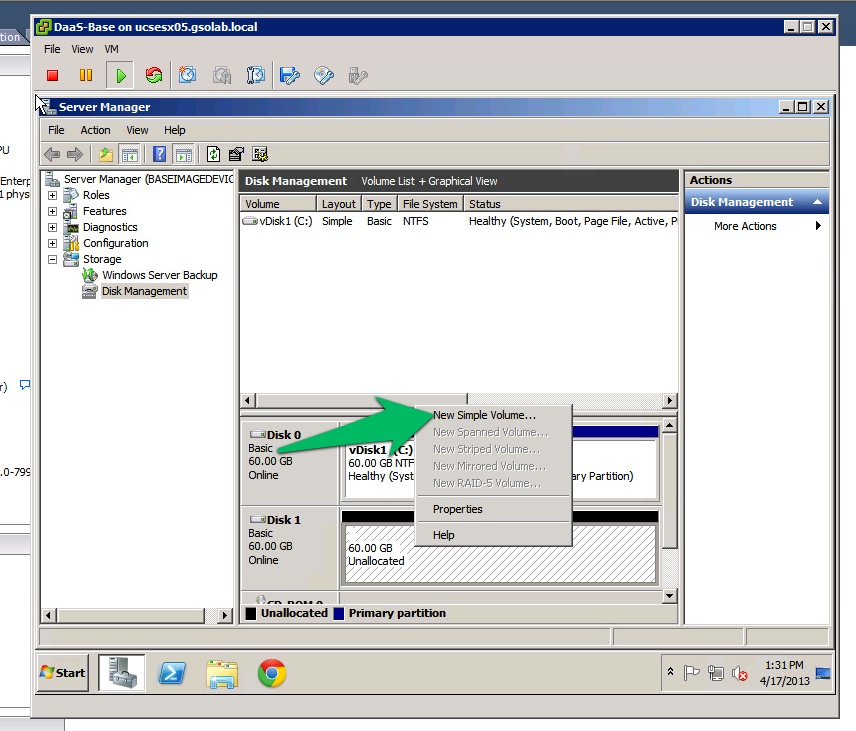Image resolution: width=856 pixels, height=731 pixels.
Task: Click the network tray icon
Action: tap(716, 673)
